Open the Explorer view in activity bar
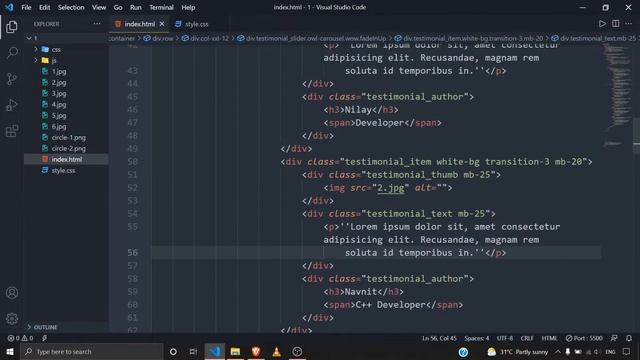The height and width of the screenshot is (360, 640). point(12,27)
